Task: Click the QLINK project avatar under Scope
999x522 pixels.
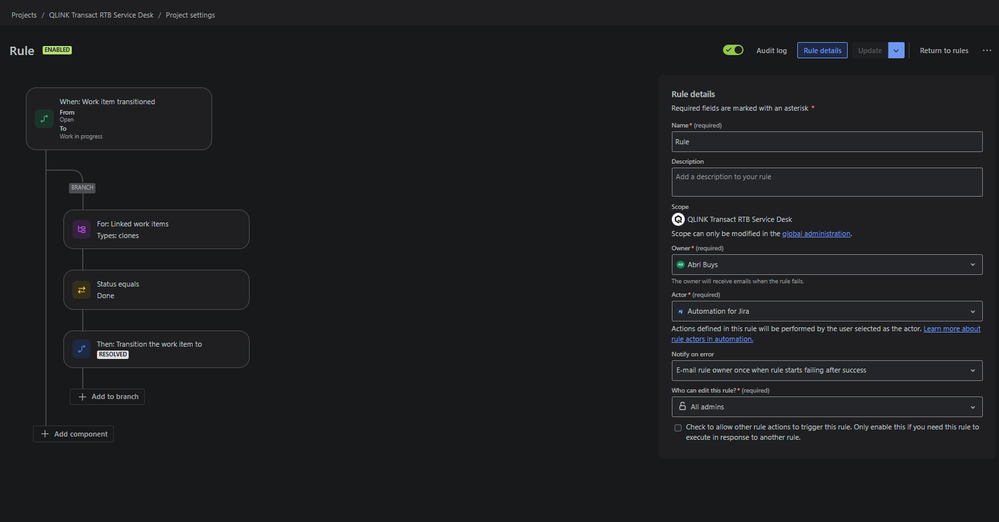Action: tap(678, 219)
